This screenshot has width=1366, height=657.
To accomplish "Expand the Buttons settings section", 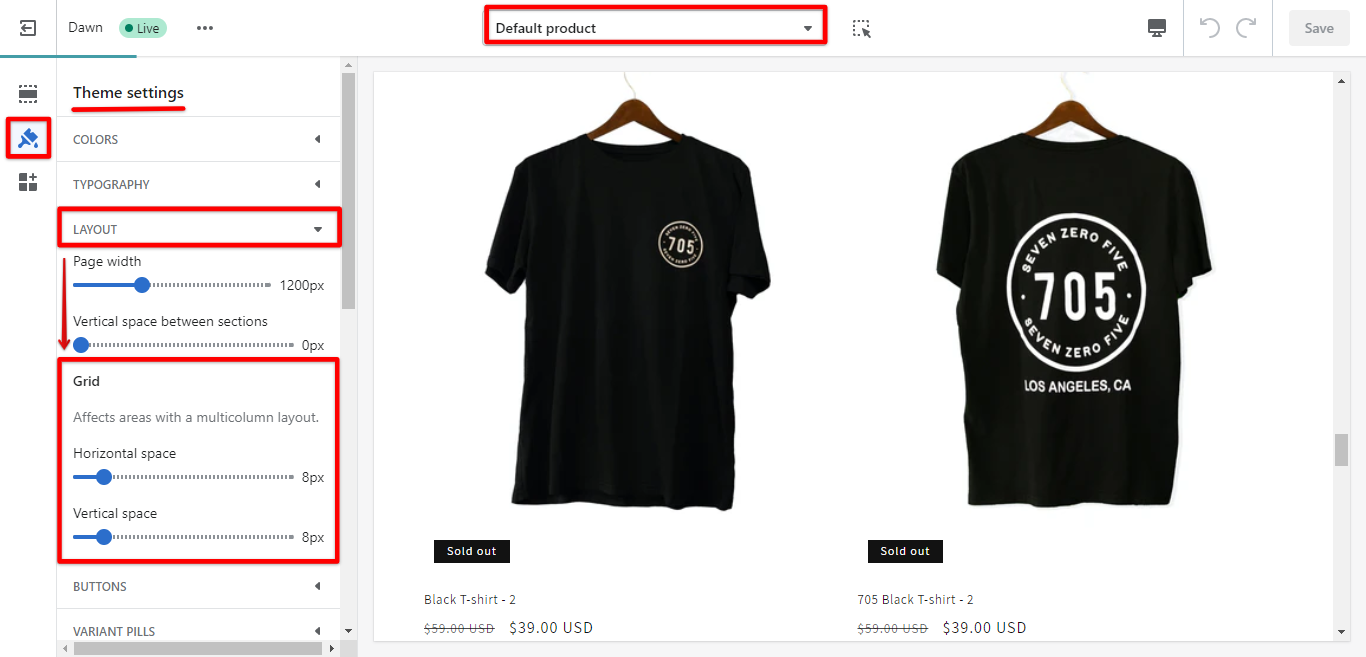I will pos(198,586).
